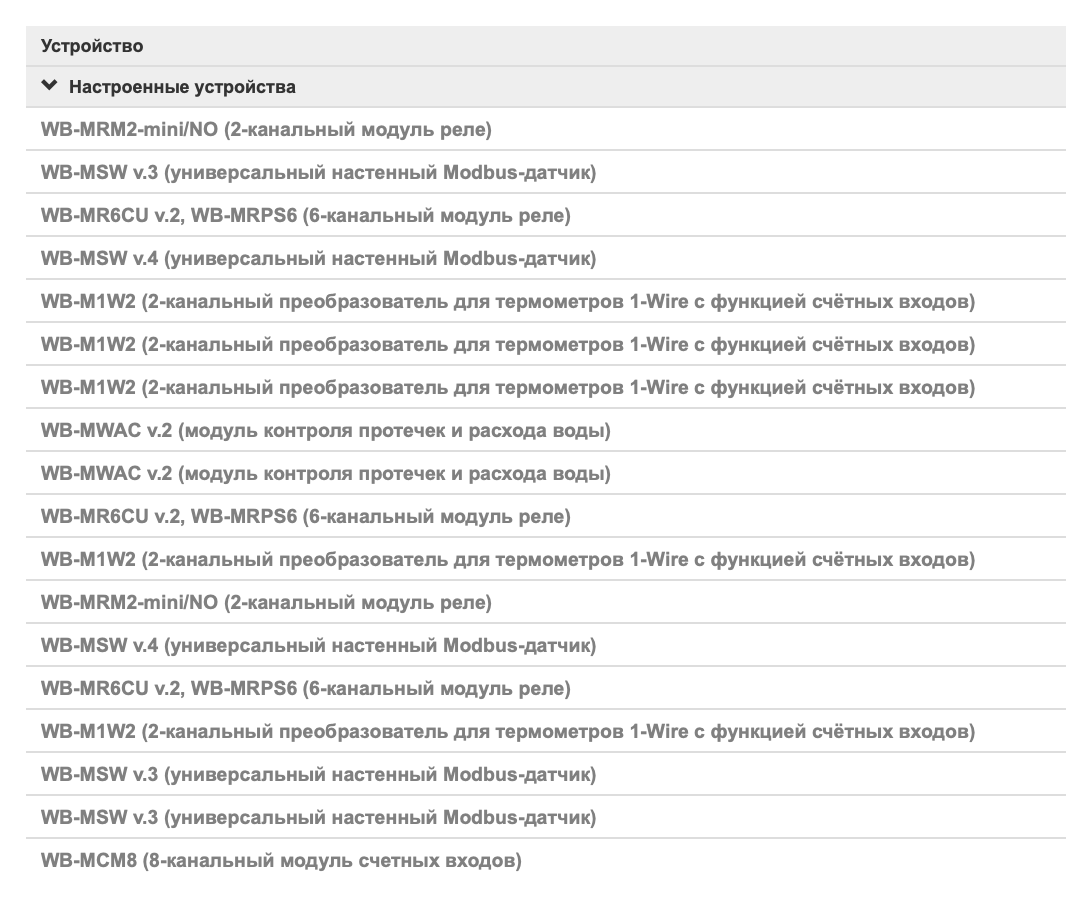Select the second WB-MRM2-mini/NO relay module
This screenshot has width=1066, height=904.
(546, 602)
